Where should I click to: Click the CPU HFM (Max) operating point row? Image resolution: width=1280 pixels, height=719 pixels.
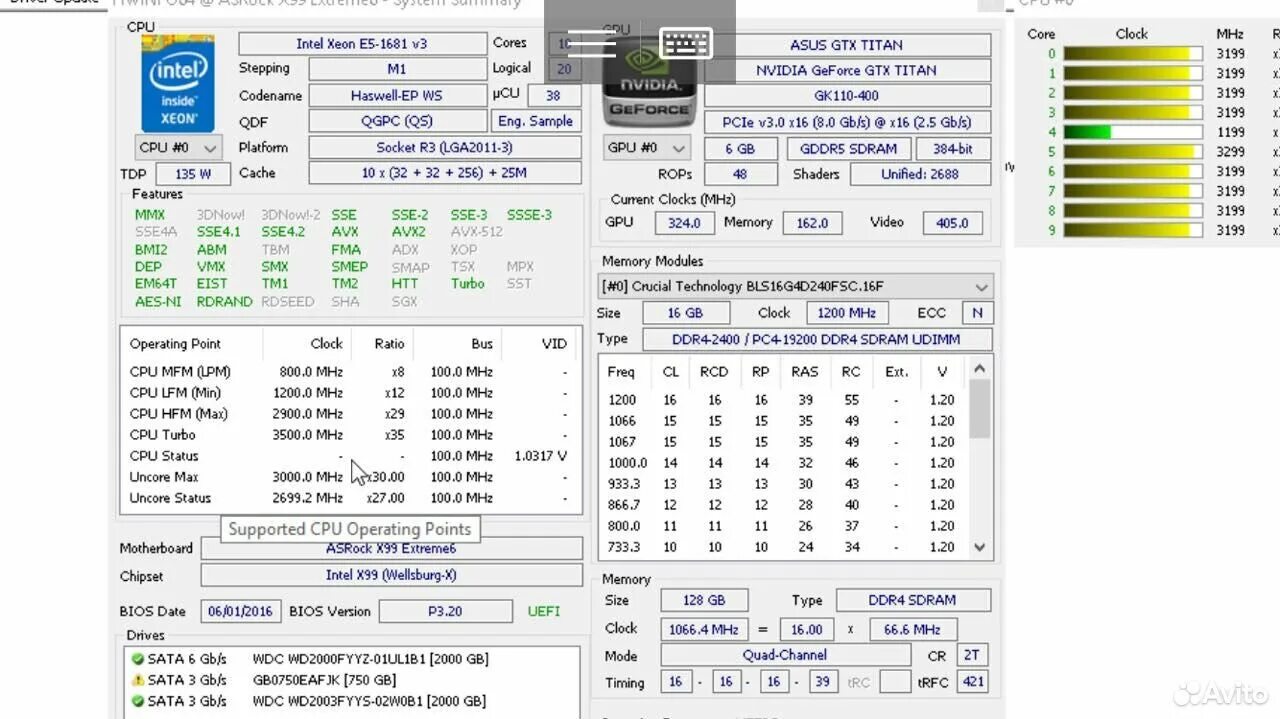click(x=350, y=414)
